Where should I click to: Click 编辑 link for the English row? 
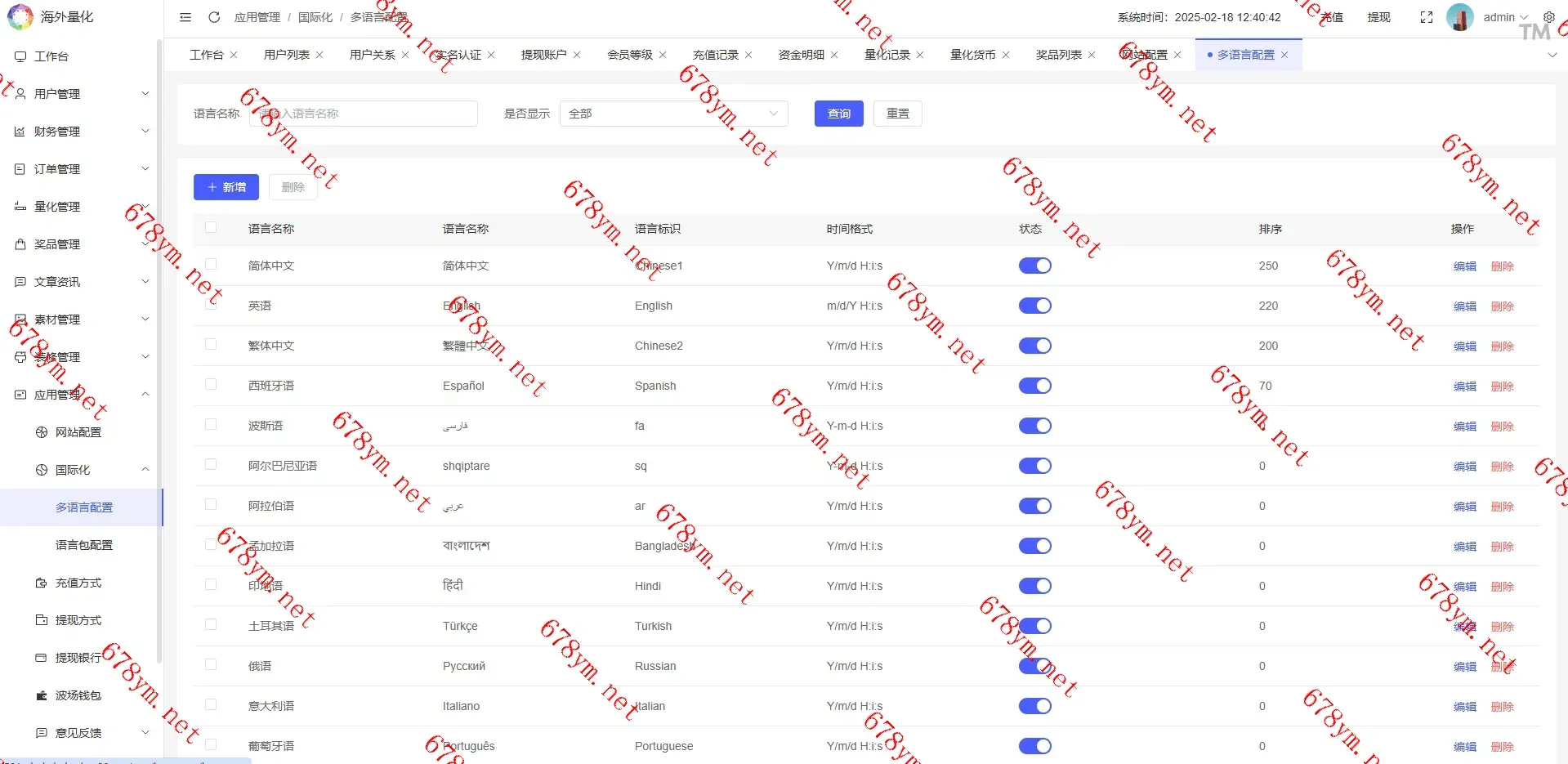click(x=1464, y=306)
